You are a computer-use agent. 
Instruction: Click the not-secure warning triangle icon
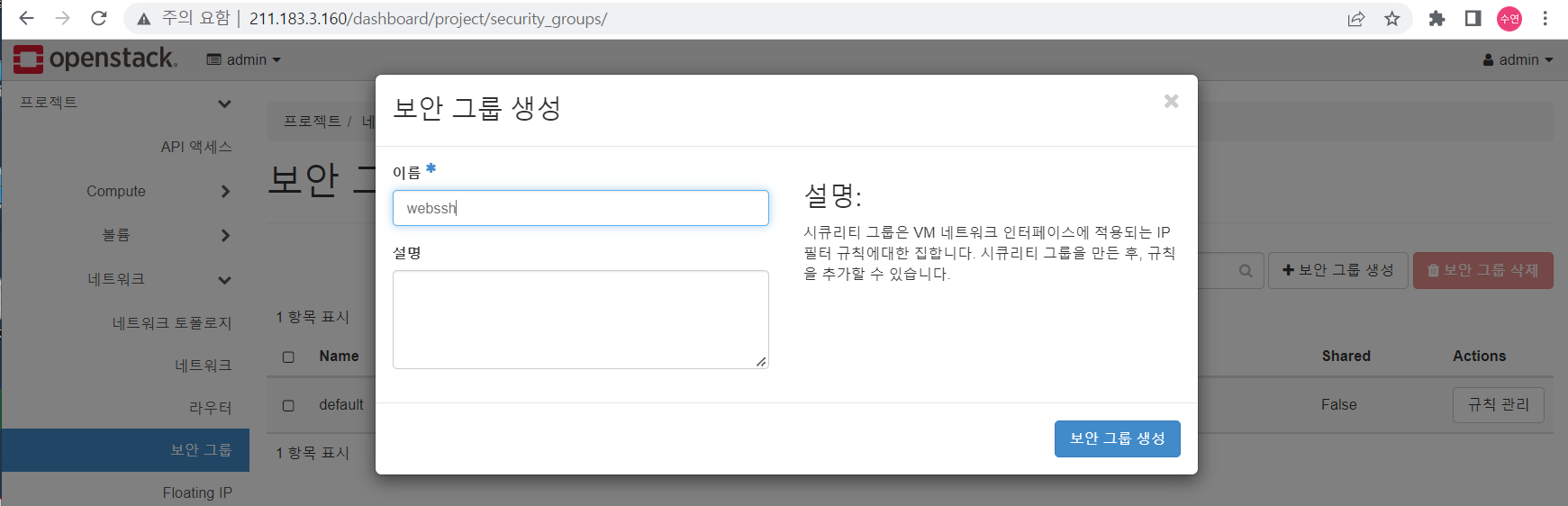[143, 19]
